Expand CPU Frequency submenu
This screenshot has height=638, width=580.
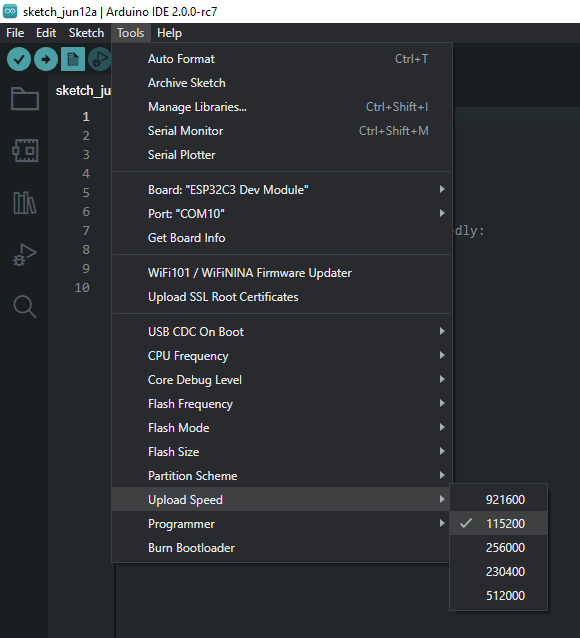pyautogui.click(x=282, y=356)
